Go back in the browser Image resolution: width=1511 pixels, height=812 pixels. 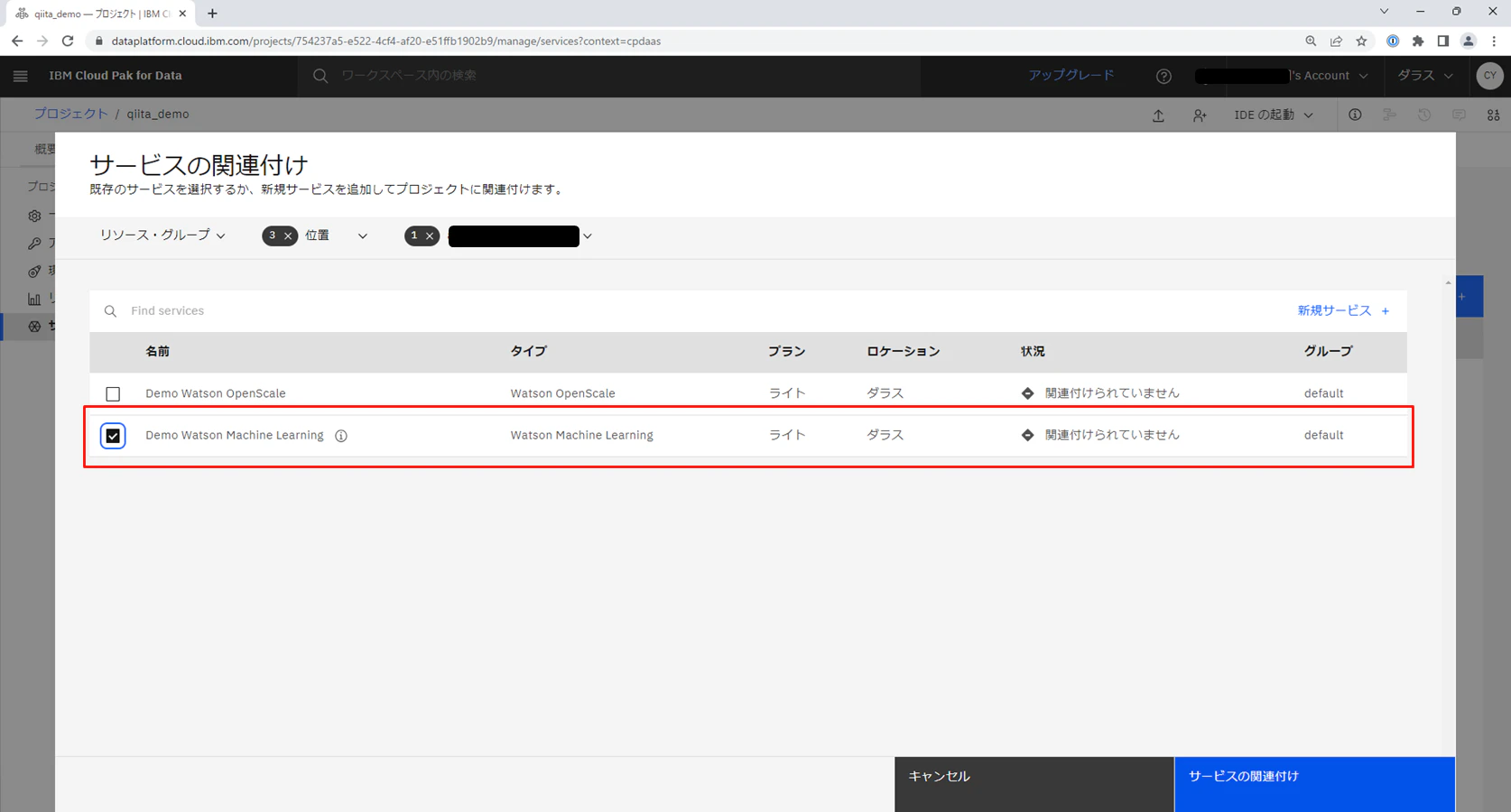pos(17,41)
